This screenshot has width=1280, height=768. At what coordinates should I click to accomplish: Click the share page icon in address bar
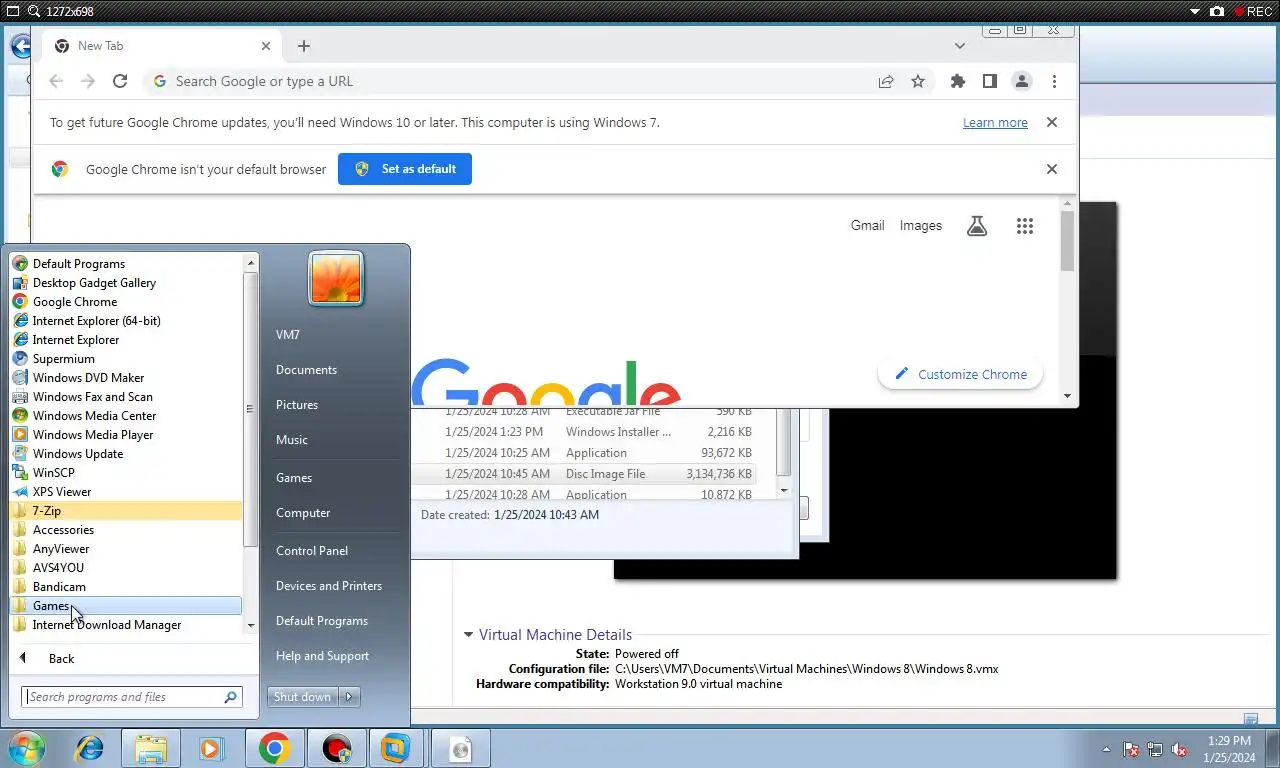click(886, 82)
